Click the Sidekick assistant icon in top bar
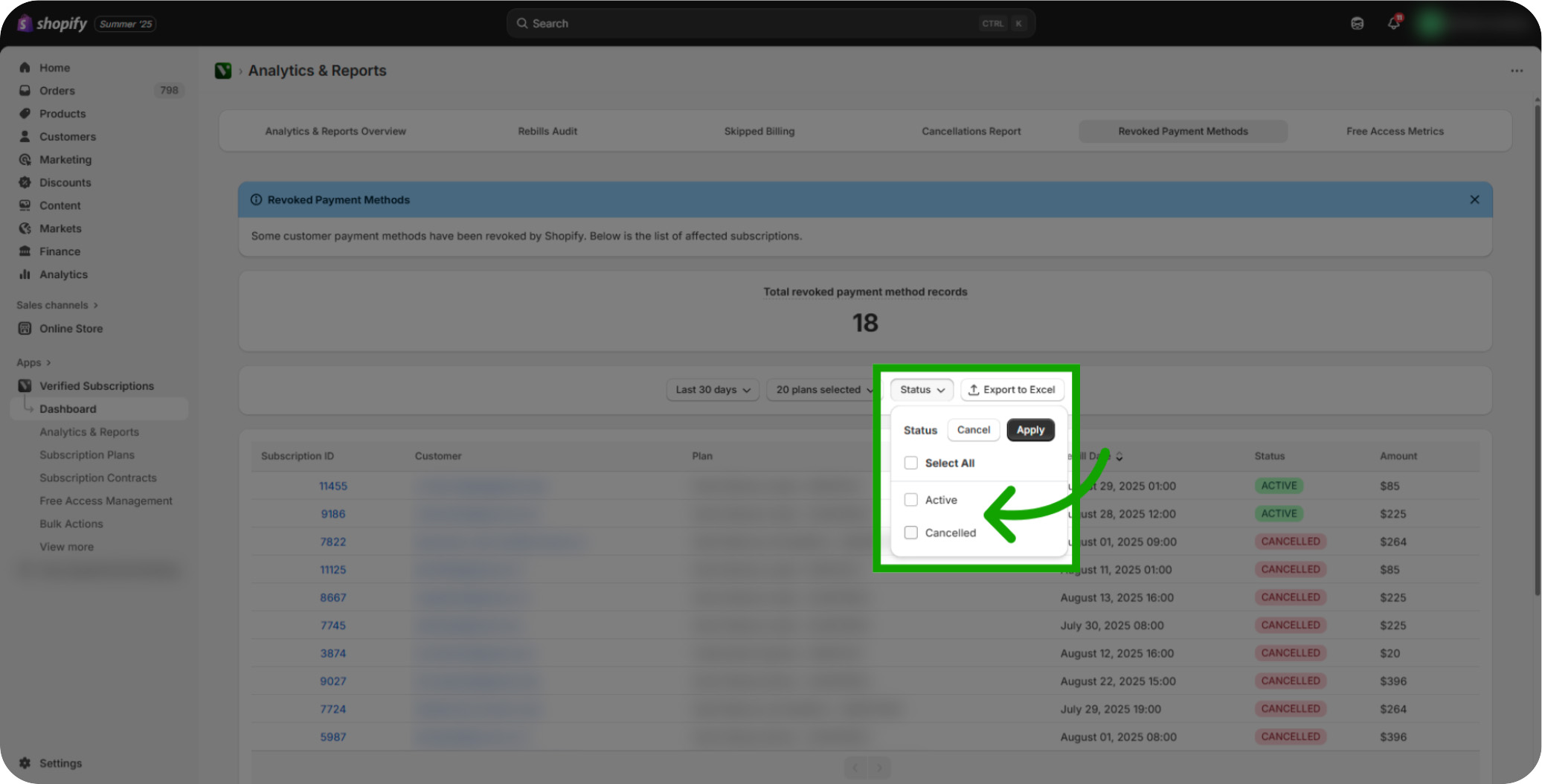 point(1358,24)
